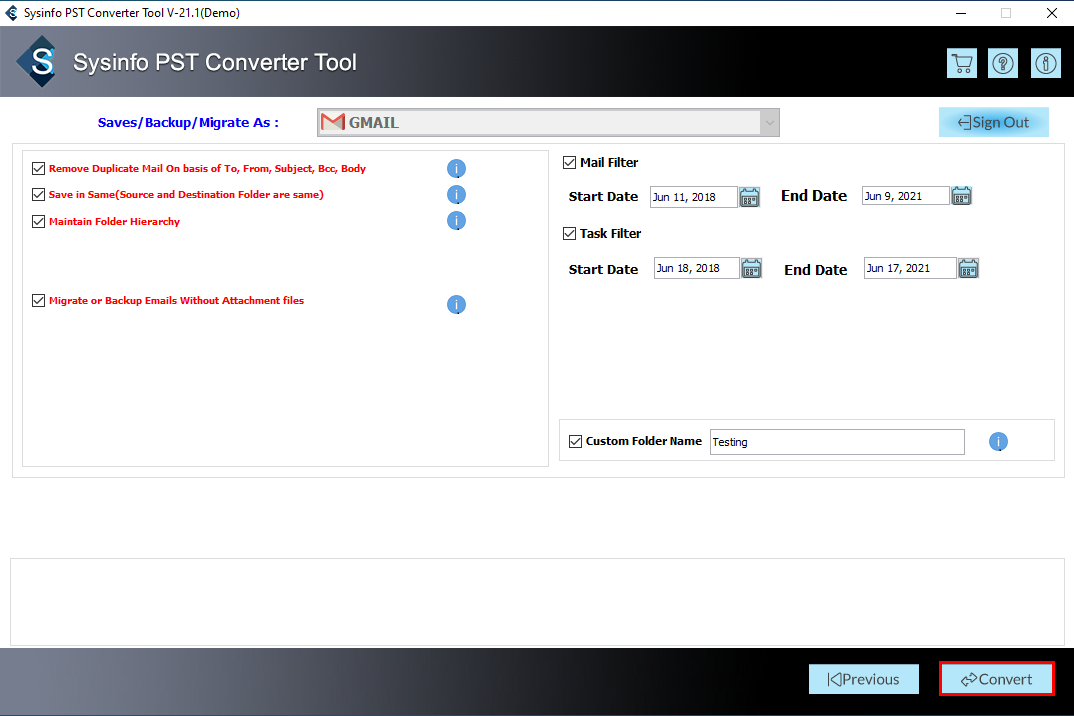This screenshot has width=1074, height=716.
Task: Open calendar for Task Filter End Date
Action: coord(969,269)
